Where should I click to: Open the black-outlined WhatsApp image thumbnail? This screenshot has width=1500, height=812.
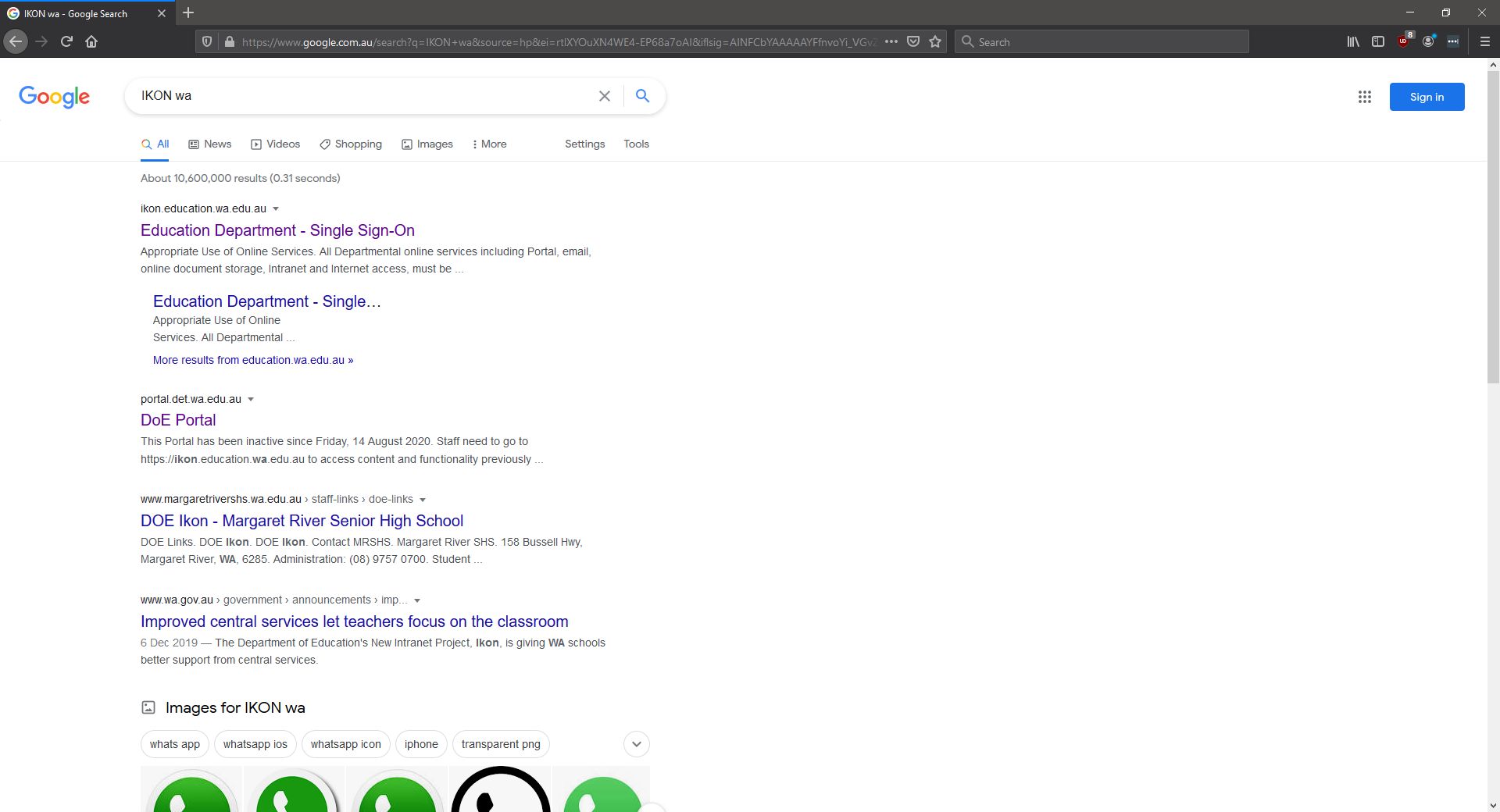pyautogui.click(x=501, y=789)
